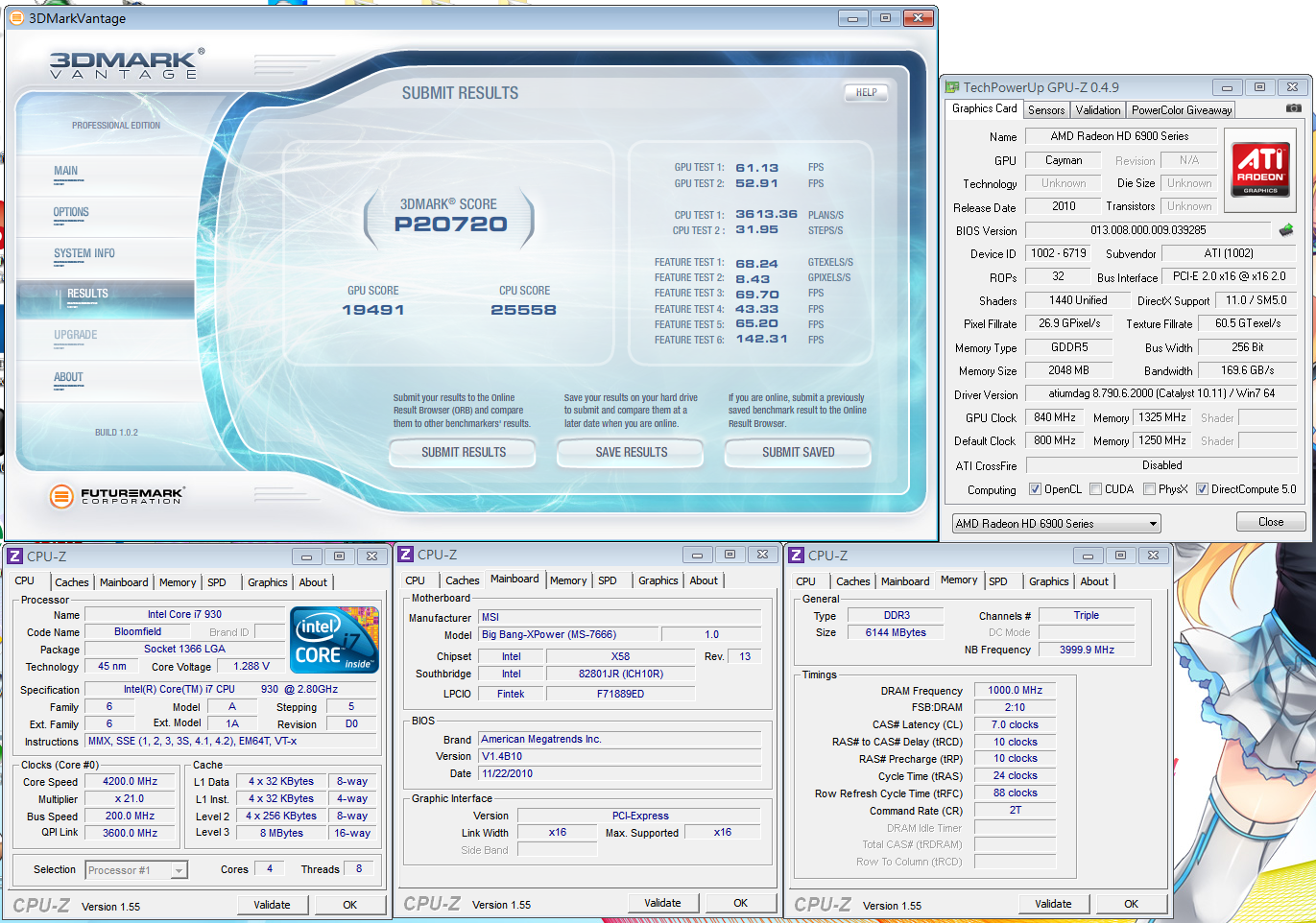
Task: Click OK in the Memory CPU-Z window
Action: [x=1131, y=904]
